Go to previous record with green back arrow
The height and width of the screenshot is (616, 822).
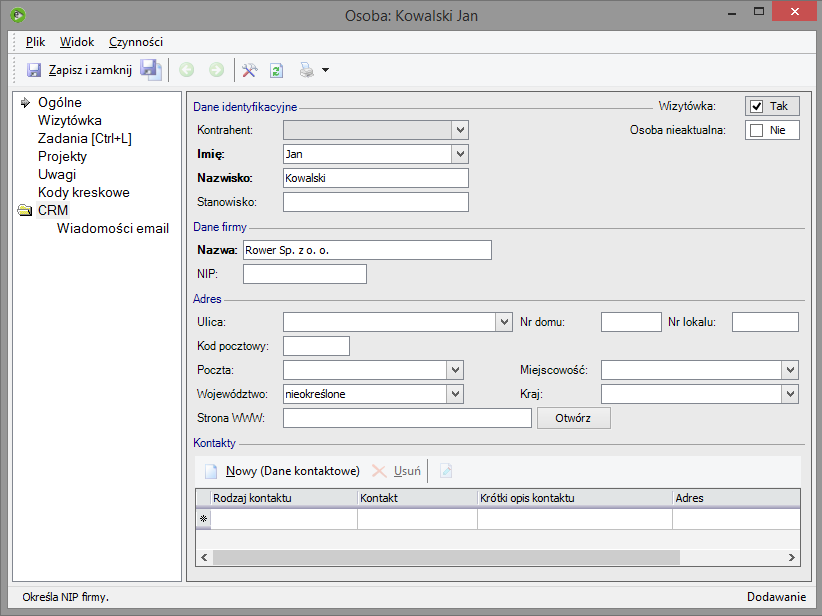click(x=187, y=70)
